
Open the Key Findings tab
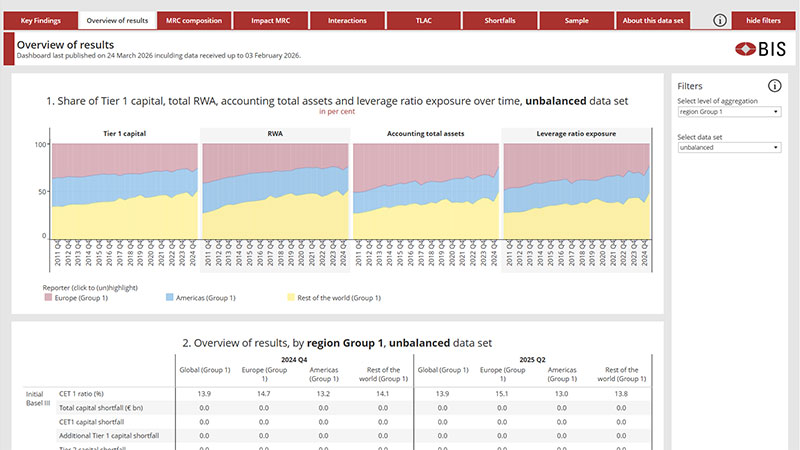click(x=41, y=20)
